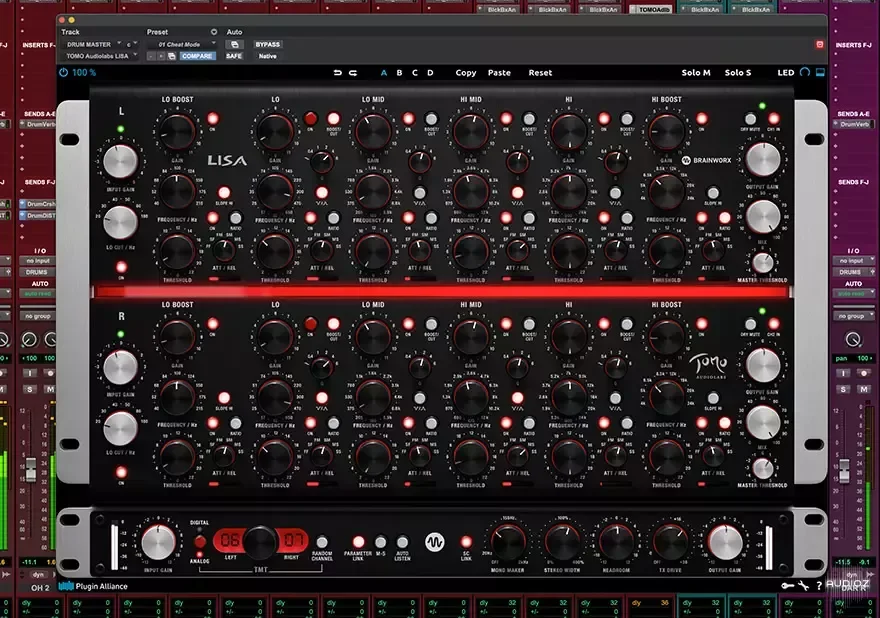Toggle the SC LINK button
880x618 pixels.
pos(466,542)
